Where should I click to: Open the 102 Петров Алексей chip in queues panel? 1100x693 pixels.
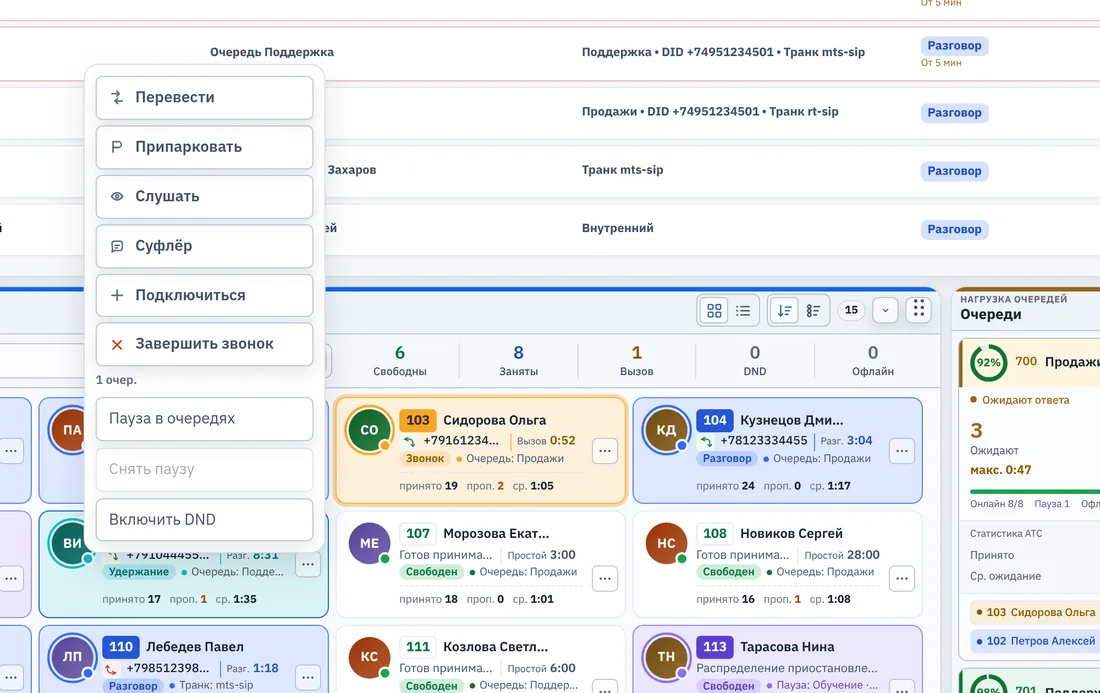click(1035, 641)
